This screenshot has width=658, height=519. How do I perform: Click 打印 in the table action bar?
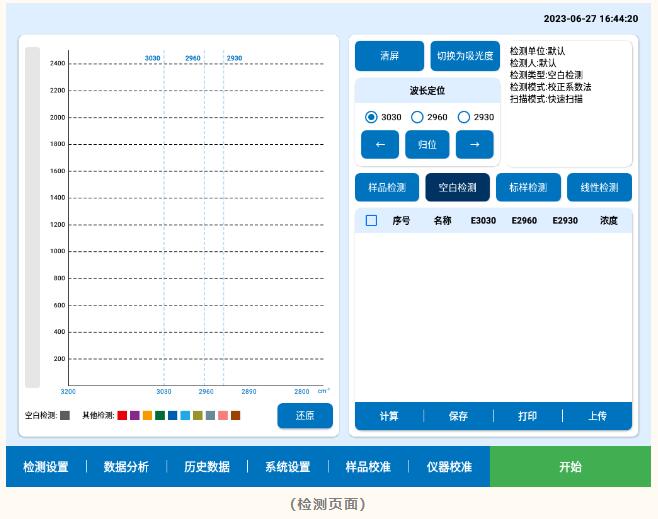tap(527, 416)
